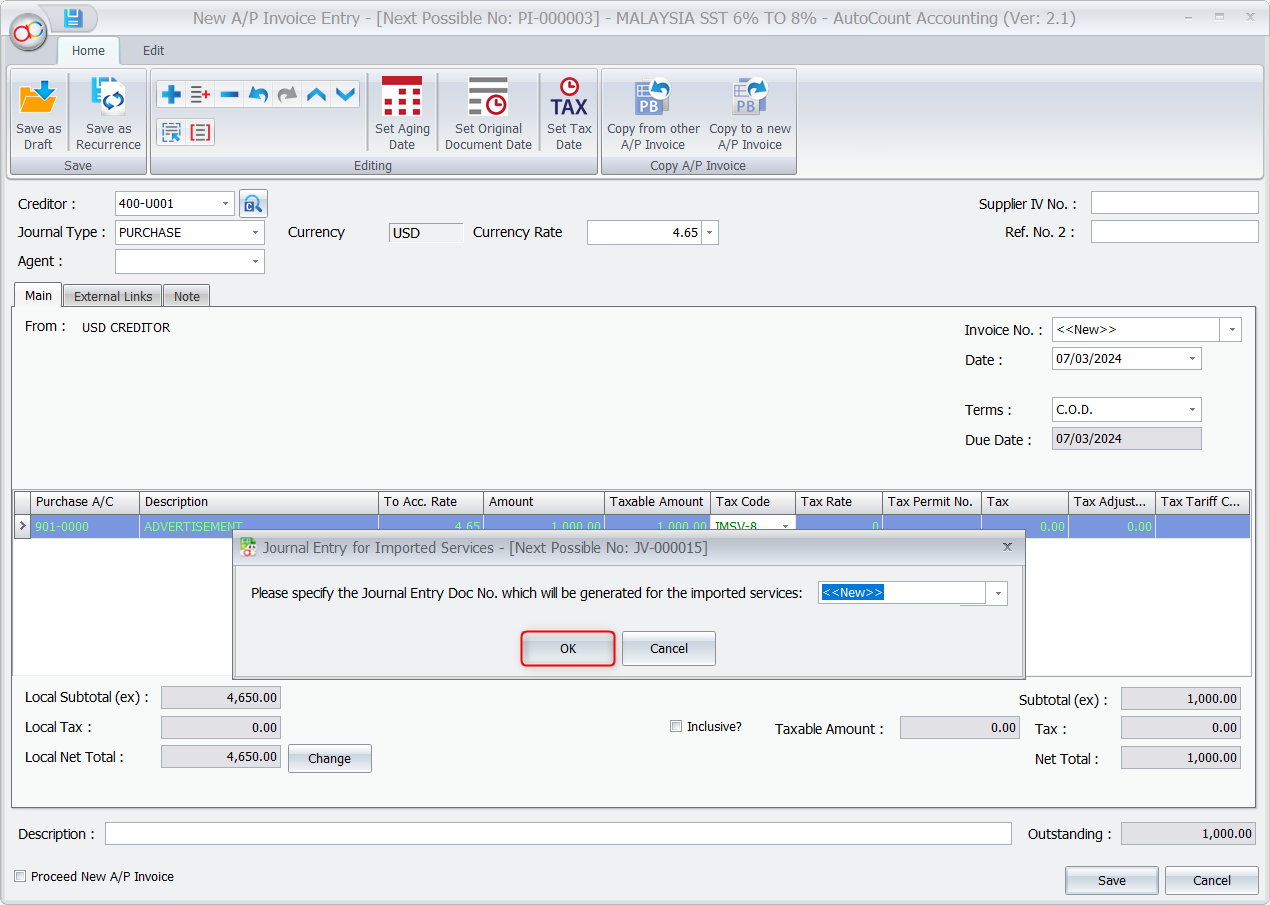Confirm the journal entry dialog with OK
Image resolution: width=1270 pixels, height=905 pixels.
coord(568,648)
